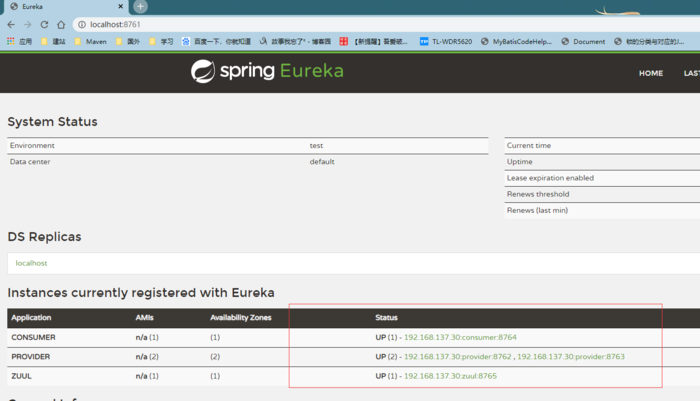700x401 pixels.
Task: Open the LAST navigation item
Action: [x=692, y=73]
